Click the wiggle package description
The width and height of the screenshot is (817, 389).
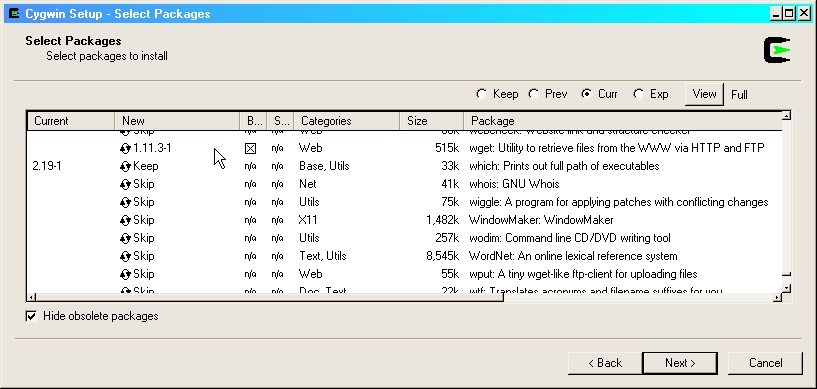618,202
